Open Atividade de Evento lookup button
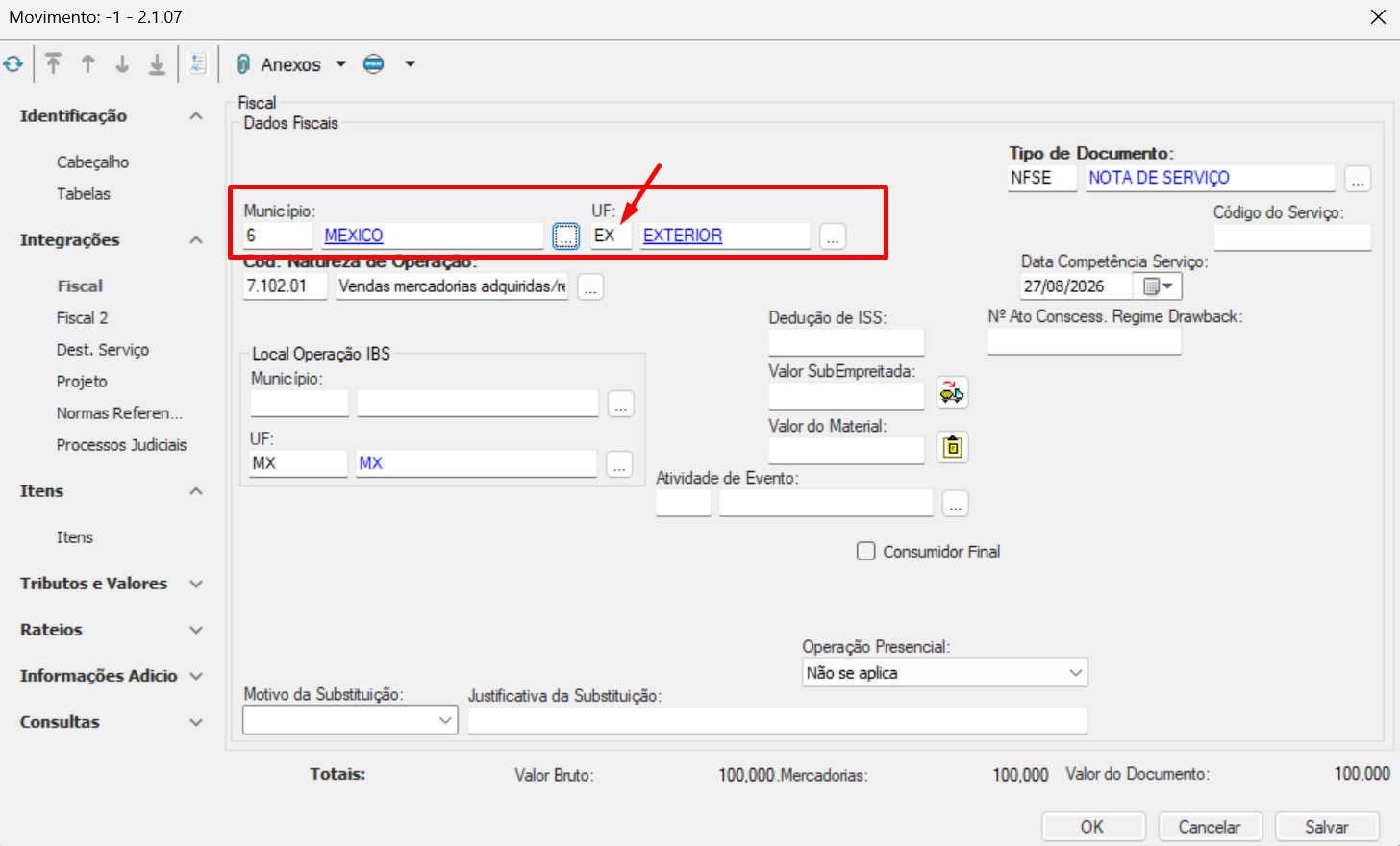The width and height of the screenshot is (1400, 846). click(x=955, y=504)
